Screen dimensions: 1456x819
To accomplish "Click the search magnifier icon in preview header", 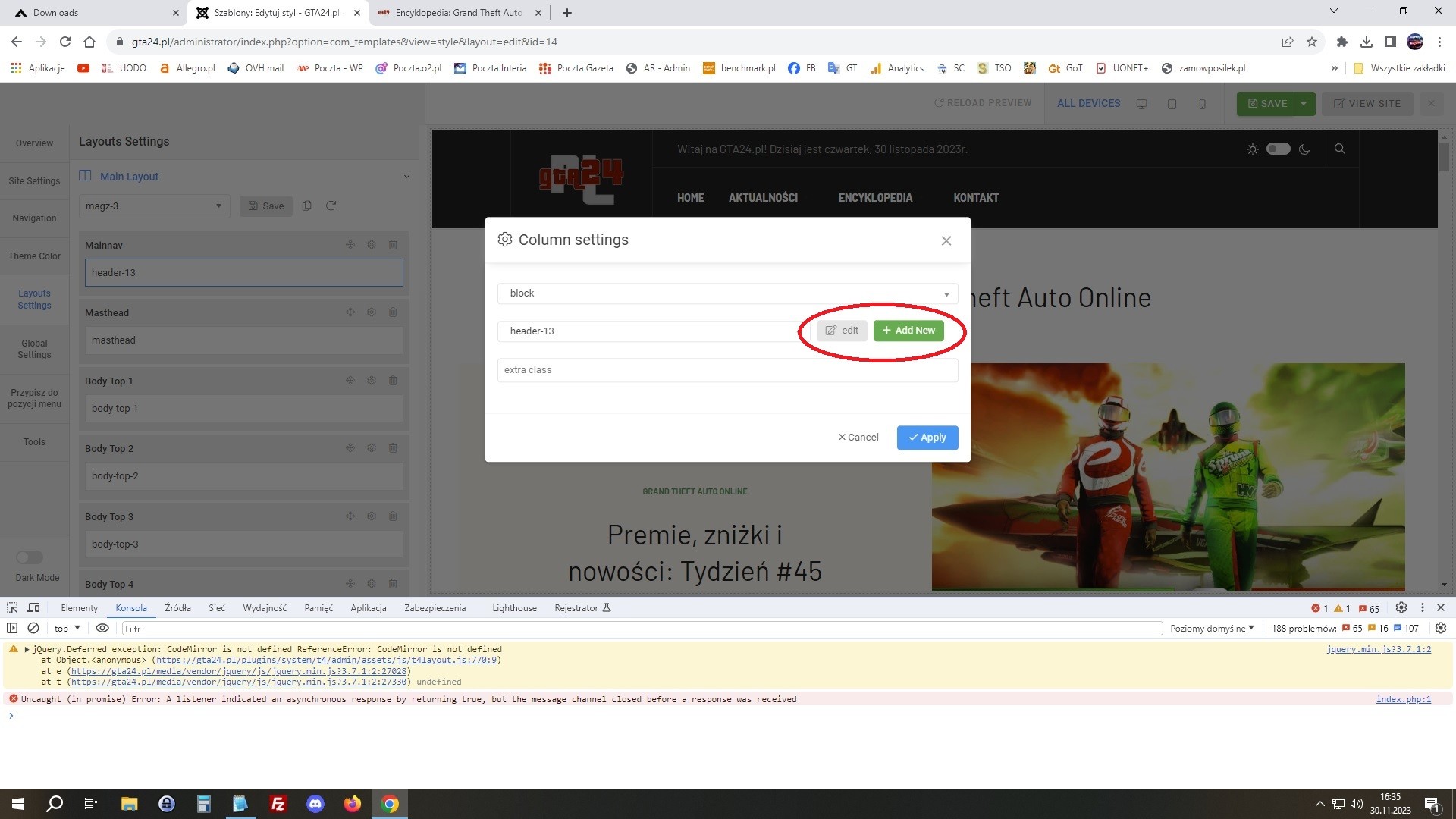I will click(1340, 149).
